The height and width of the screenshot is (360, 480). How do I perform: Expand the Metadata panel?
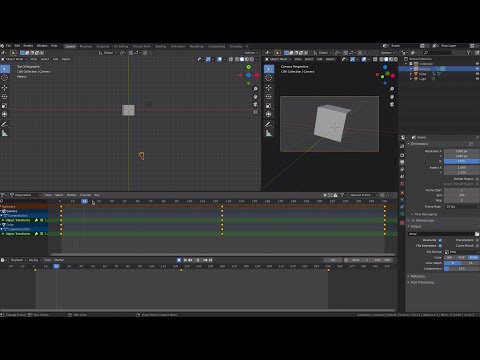point(417,276)
